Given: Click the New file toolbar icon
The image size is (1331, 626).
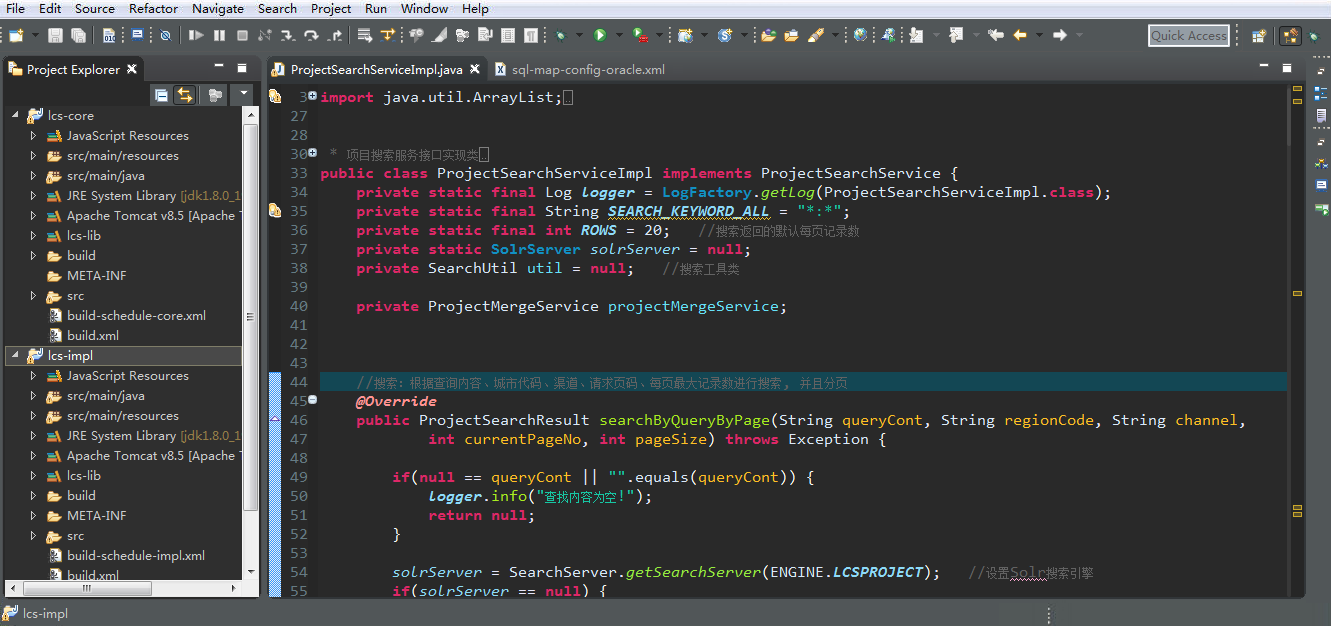Looking at the screenshot, I should 16,35.
